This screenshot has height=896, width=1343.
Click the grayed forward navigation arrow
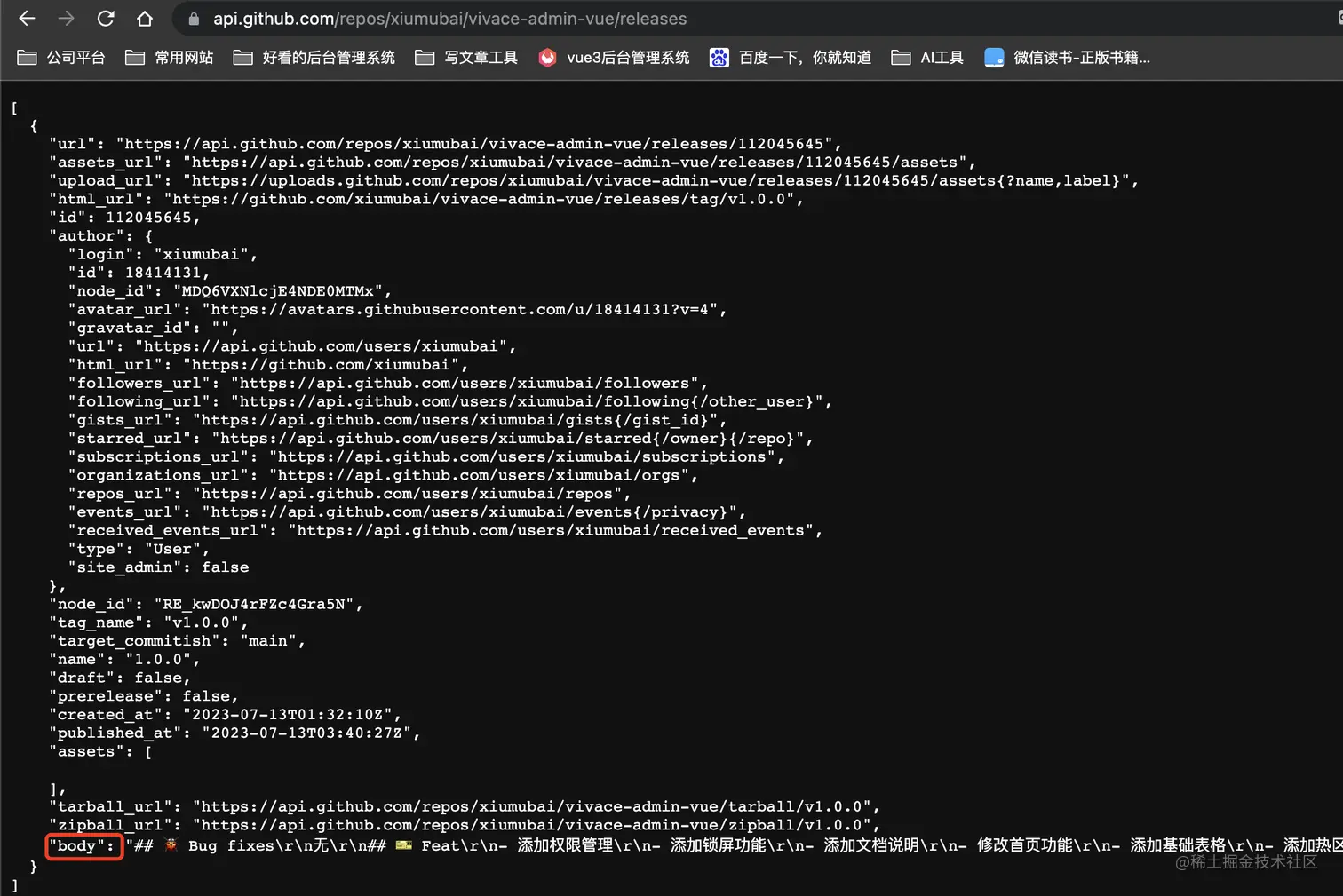67,18
